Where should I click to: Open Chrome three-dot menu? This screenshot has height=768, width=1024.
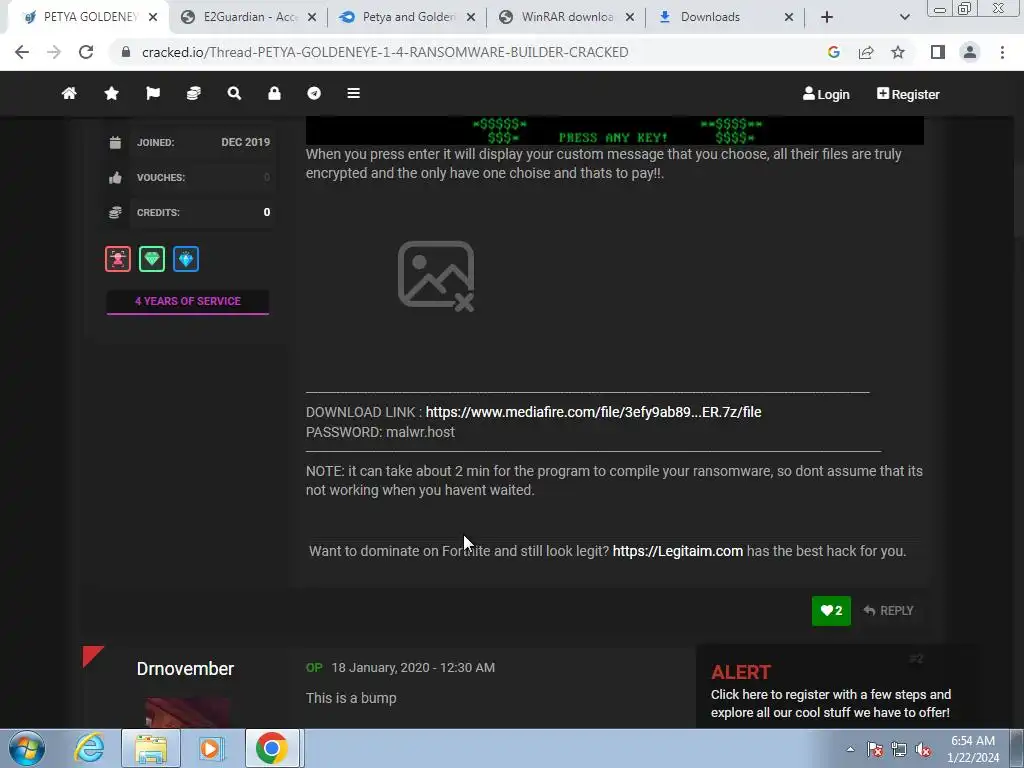point(1002,52)
